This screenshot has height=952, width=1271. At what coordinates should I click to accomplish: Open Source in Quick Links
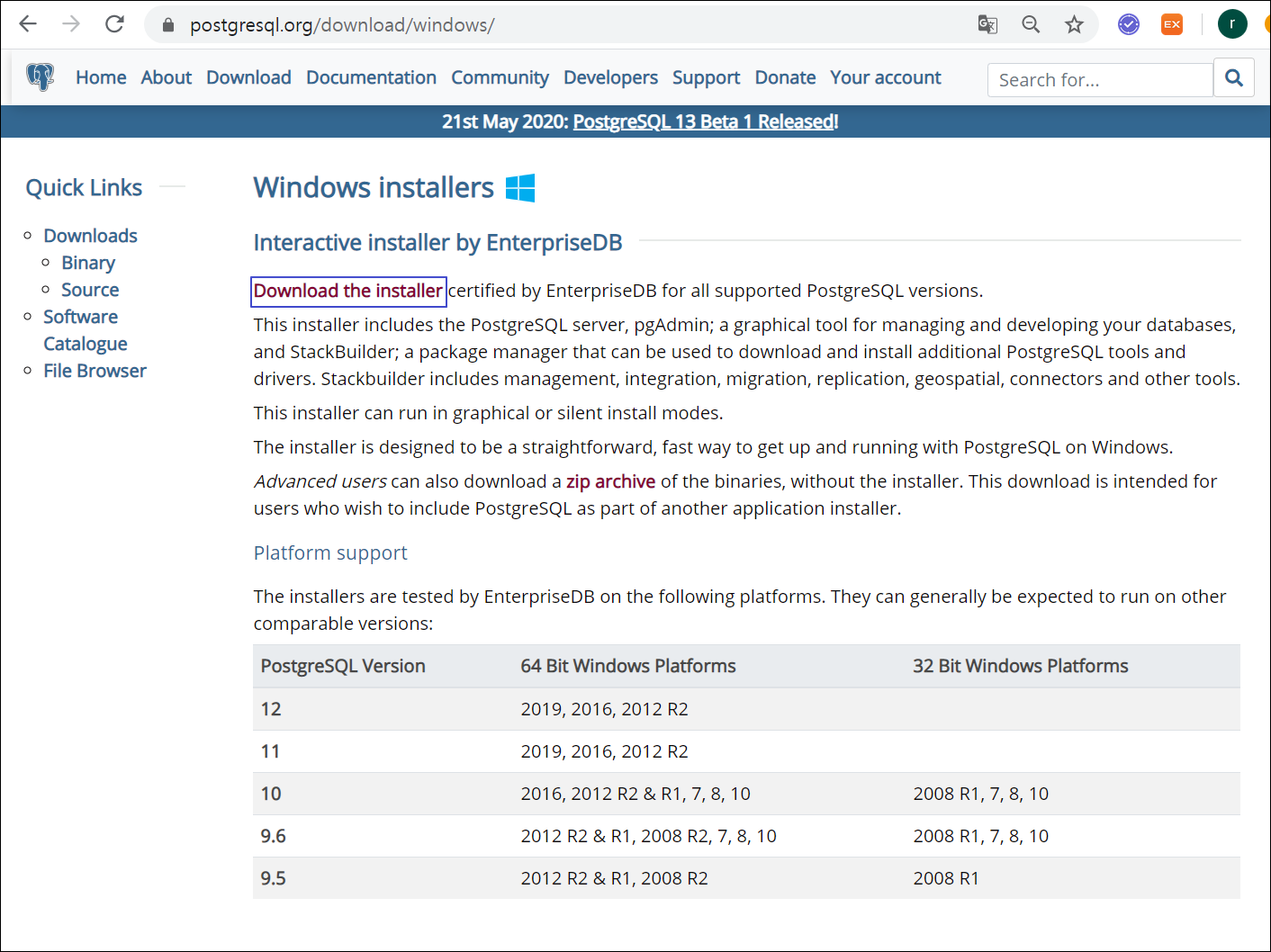(90, 290)
